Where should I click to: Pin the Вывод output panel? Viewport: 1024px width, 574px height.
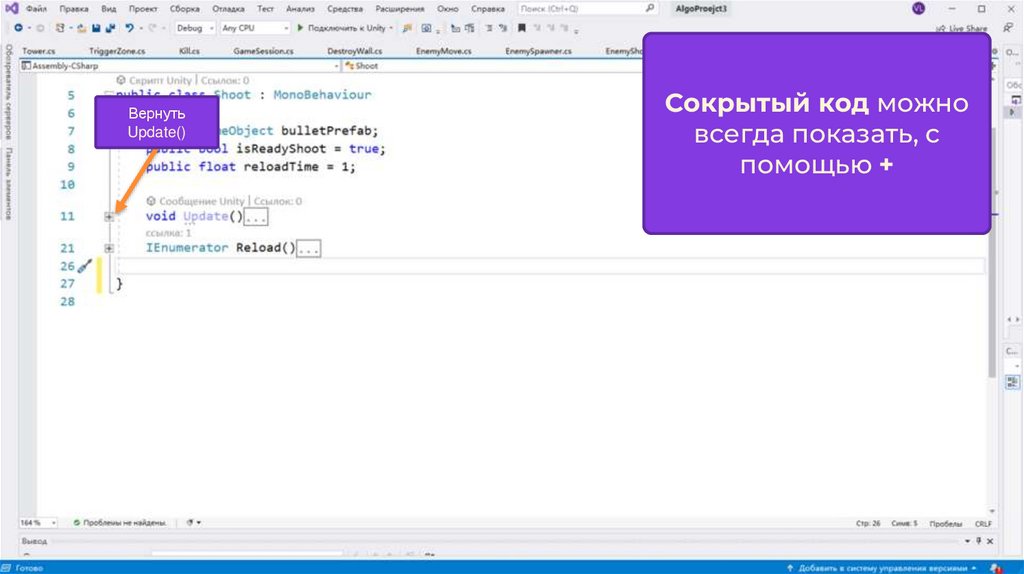pyautogui.click(x=978, y=541)
